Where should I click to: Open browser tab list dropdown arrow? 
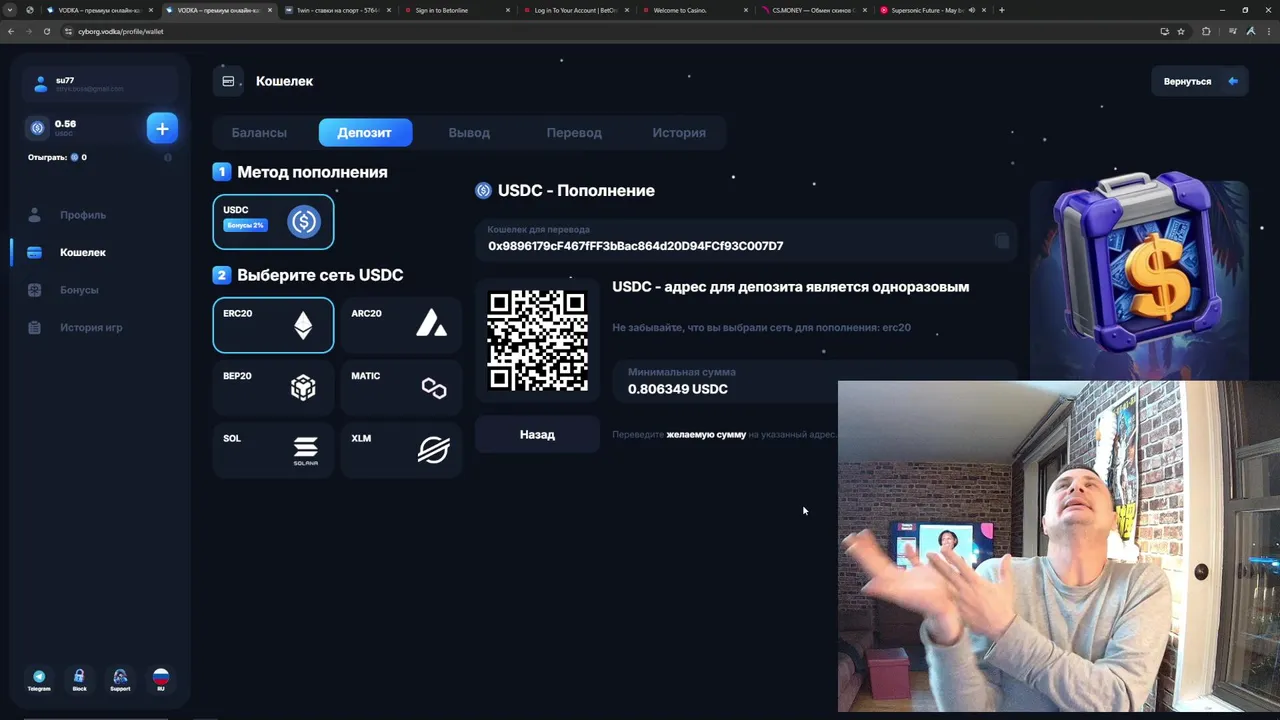(x=10, y=10)
